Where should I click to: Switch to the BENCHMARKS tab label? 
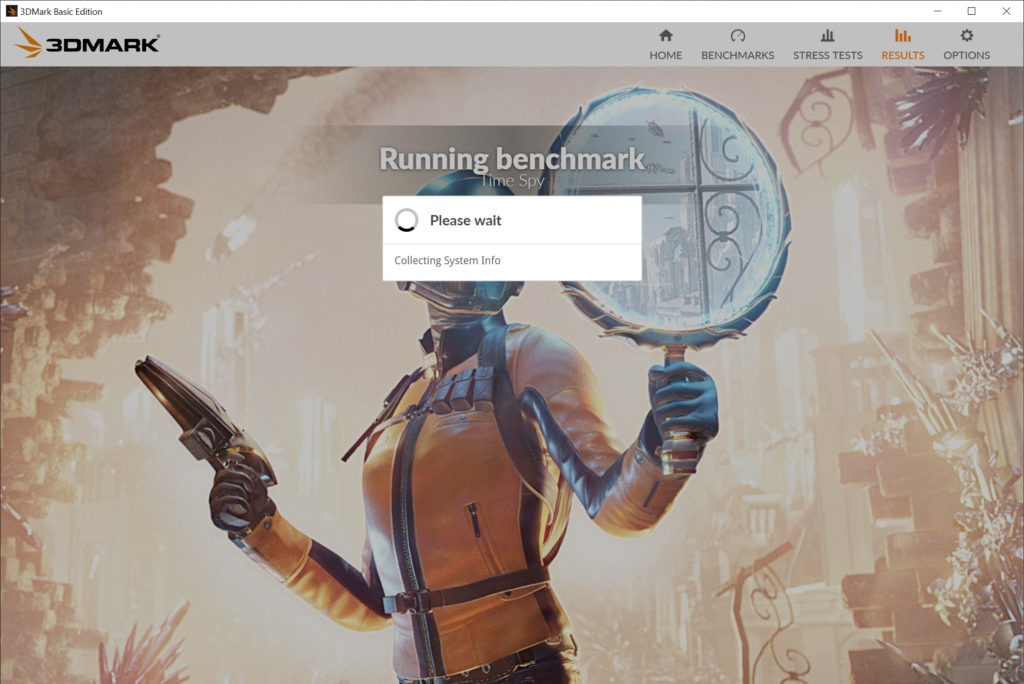737,56
